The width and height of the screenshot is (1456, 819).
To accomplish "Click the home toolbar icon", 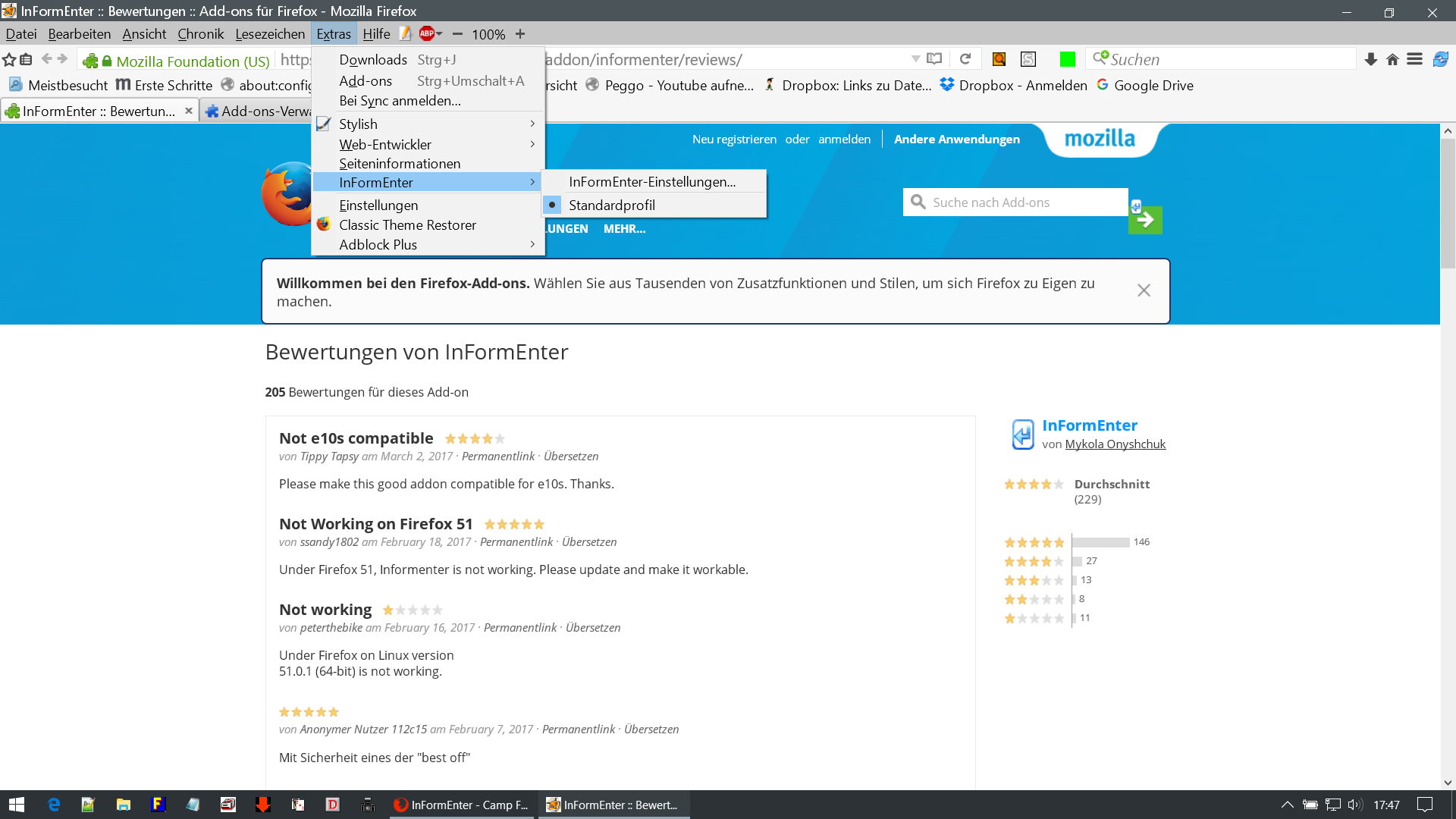I will 1392,59.
